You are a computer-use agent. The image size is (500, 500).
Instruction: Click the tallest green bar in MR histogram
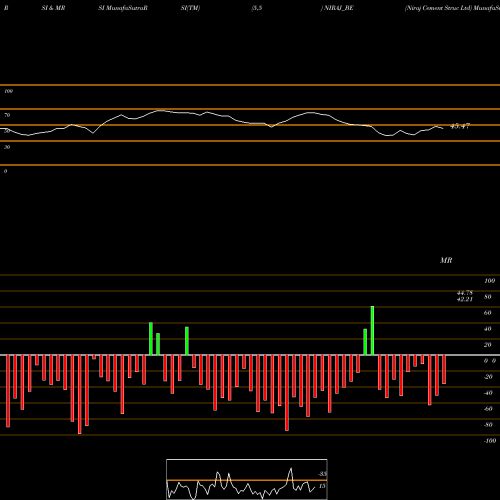[372, 330]
